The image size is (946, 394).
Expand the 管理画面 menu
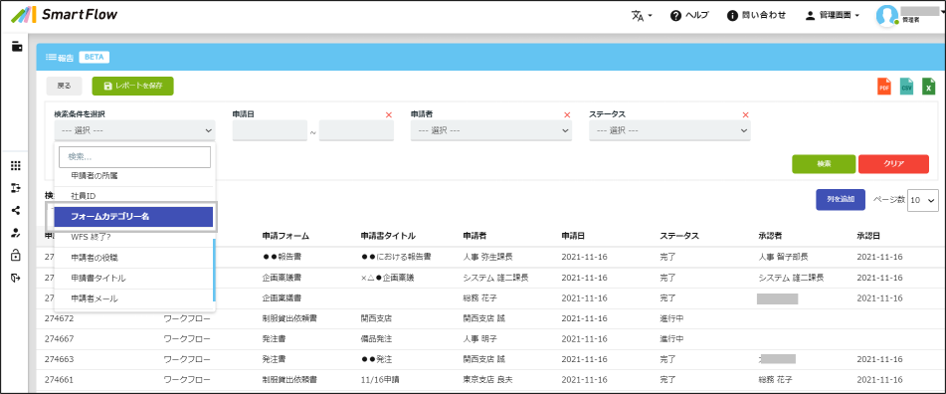833,16
